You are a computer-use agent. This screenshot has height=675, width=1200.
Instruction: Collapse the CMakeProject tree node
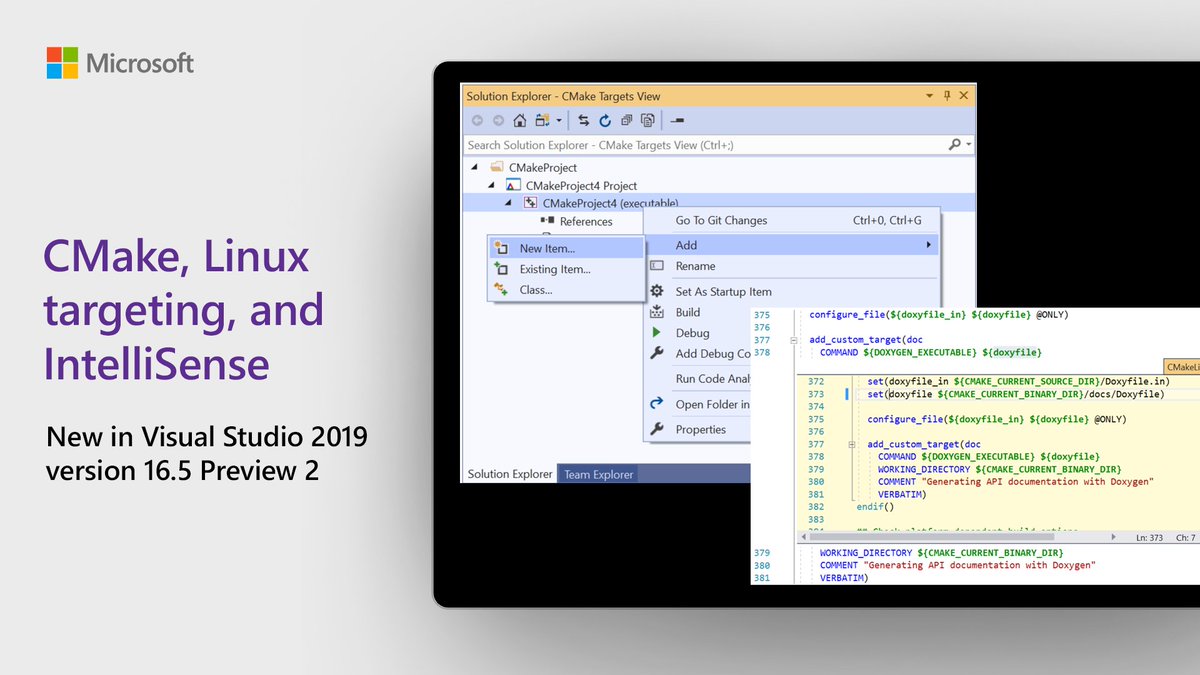[475, 167]
